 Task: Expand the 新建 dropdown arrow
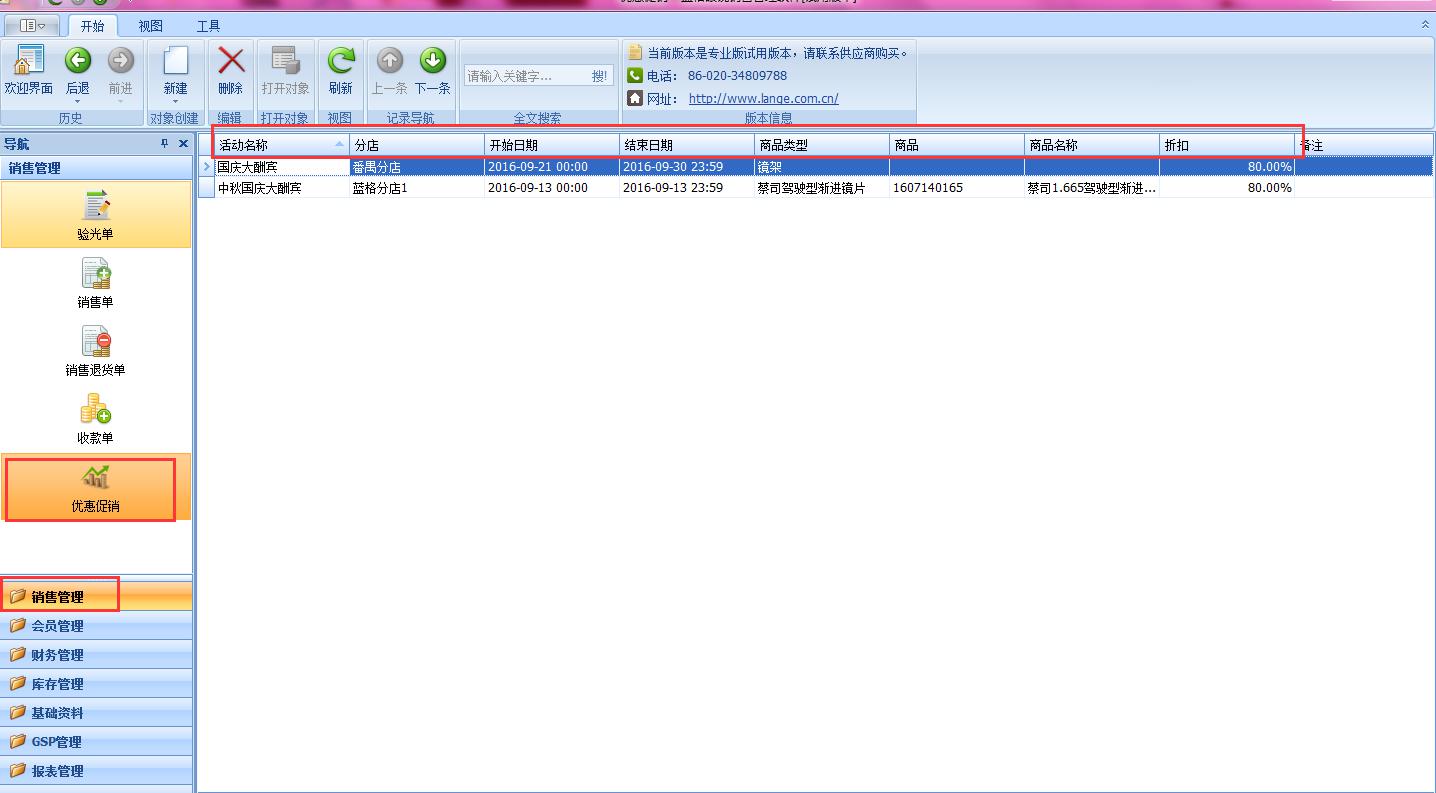coord(175,101)
